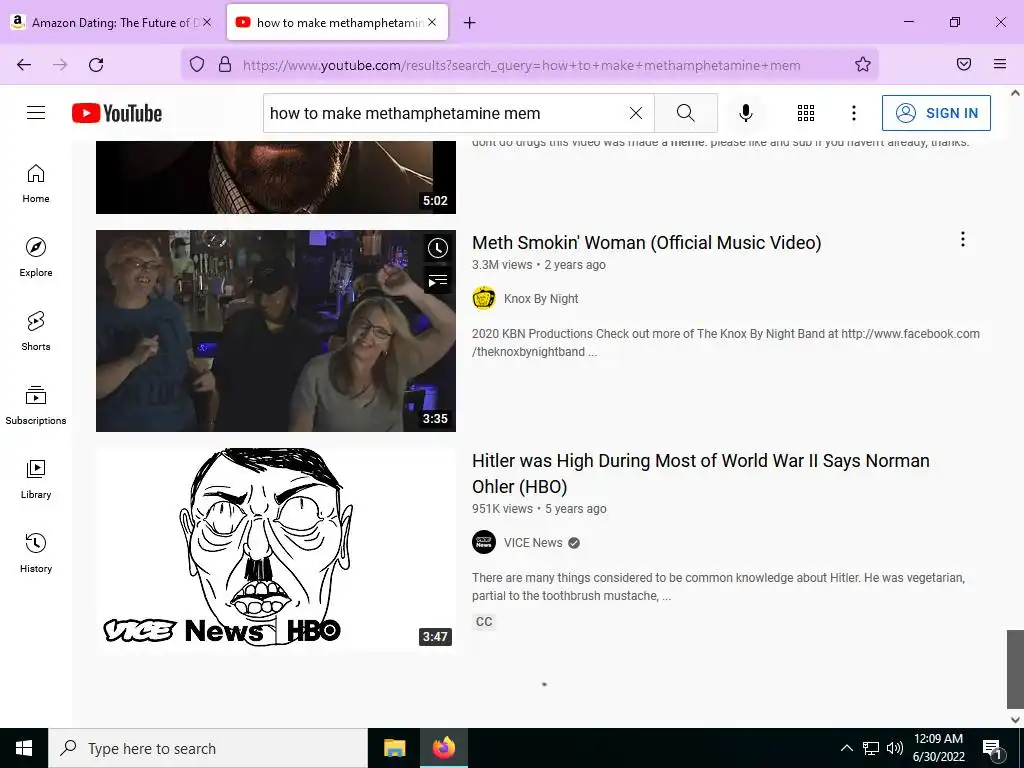Screen dimensions: 1024x768
Task: Click '3.3M views • 2 years ago' text
Action: click(539, 264)
